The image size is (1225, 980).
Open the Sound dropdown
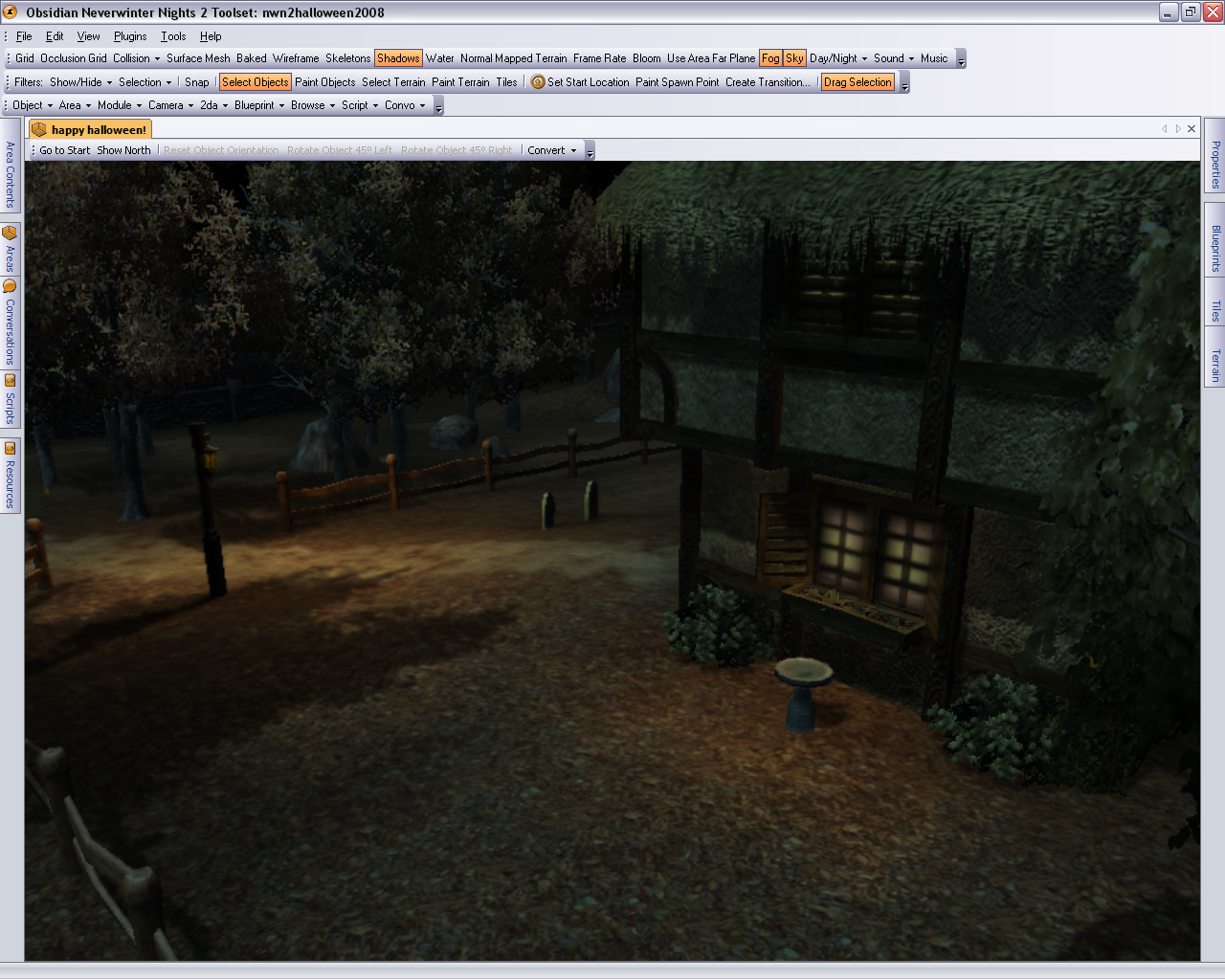coord(894,58)
